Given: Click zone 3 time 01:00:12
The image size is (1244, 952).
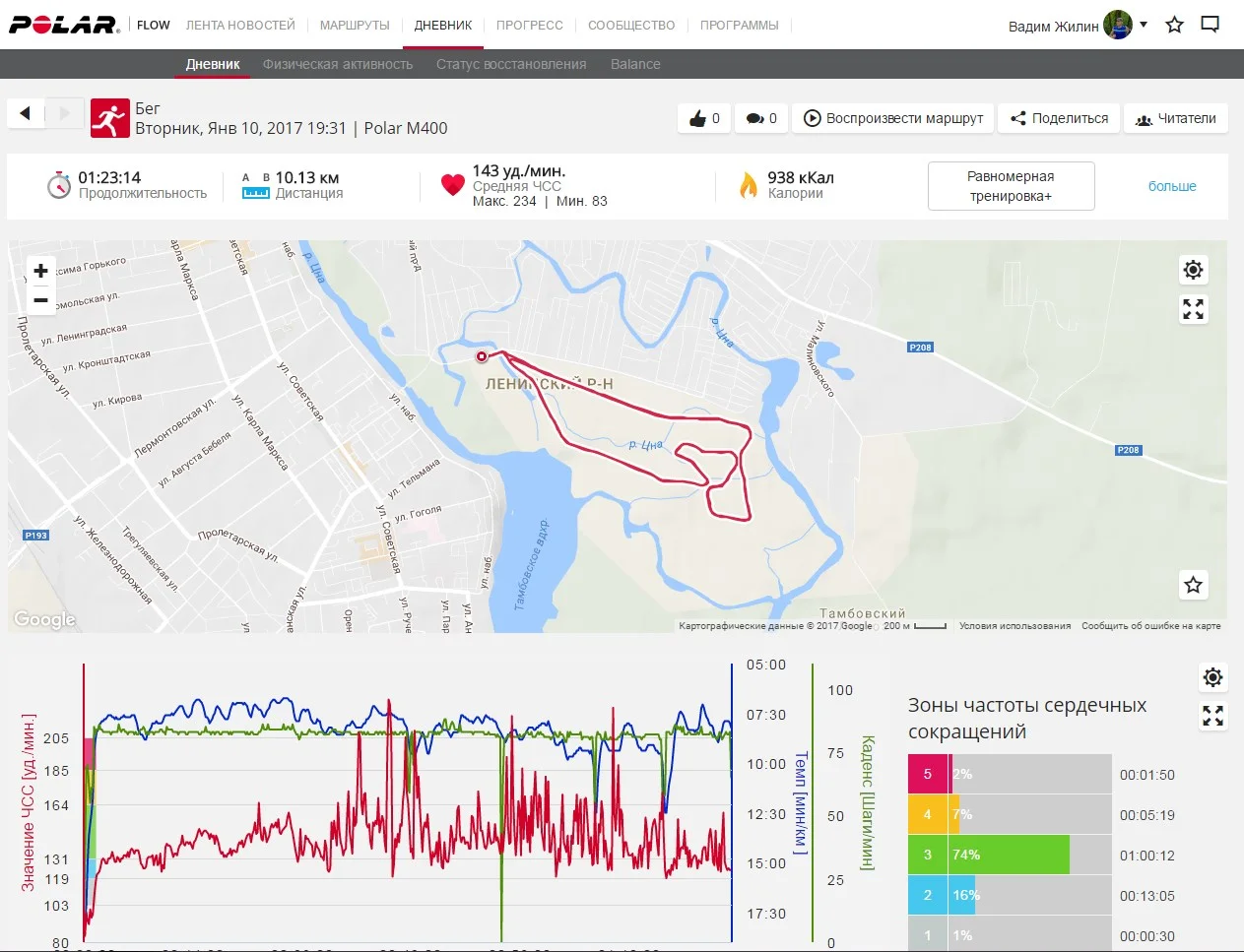Looking at the screenshot, I should pyautogui.click(x=1147, y=856).
